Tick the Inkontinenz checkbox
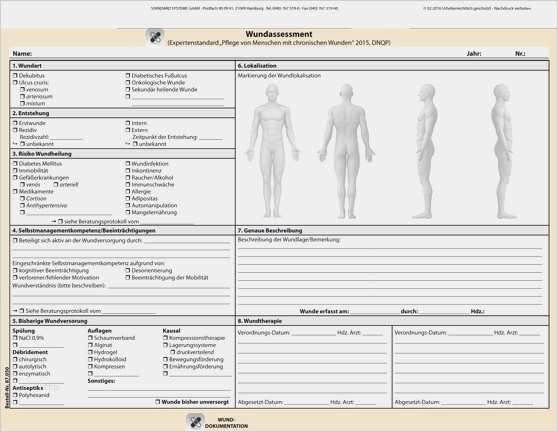558x432 pixels. tap(128, 170)
